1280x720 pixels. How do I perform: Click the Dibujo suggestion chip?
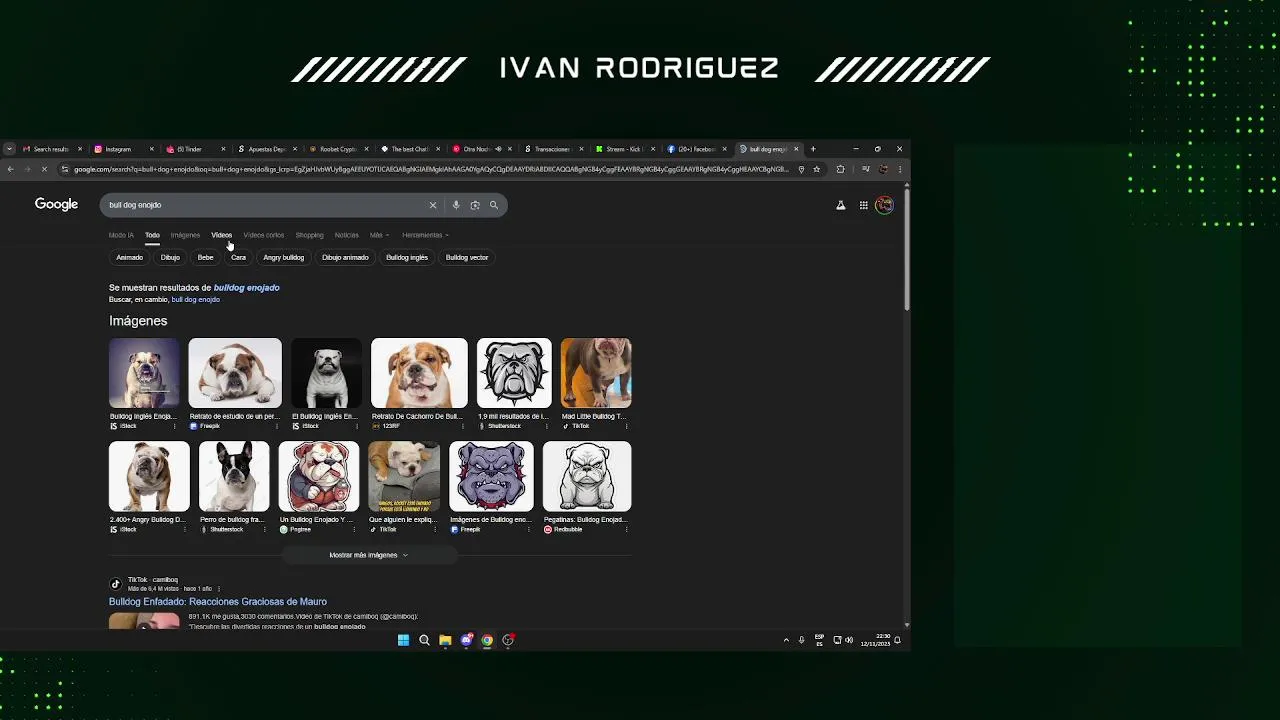point(170,257)
